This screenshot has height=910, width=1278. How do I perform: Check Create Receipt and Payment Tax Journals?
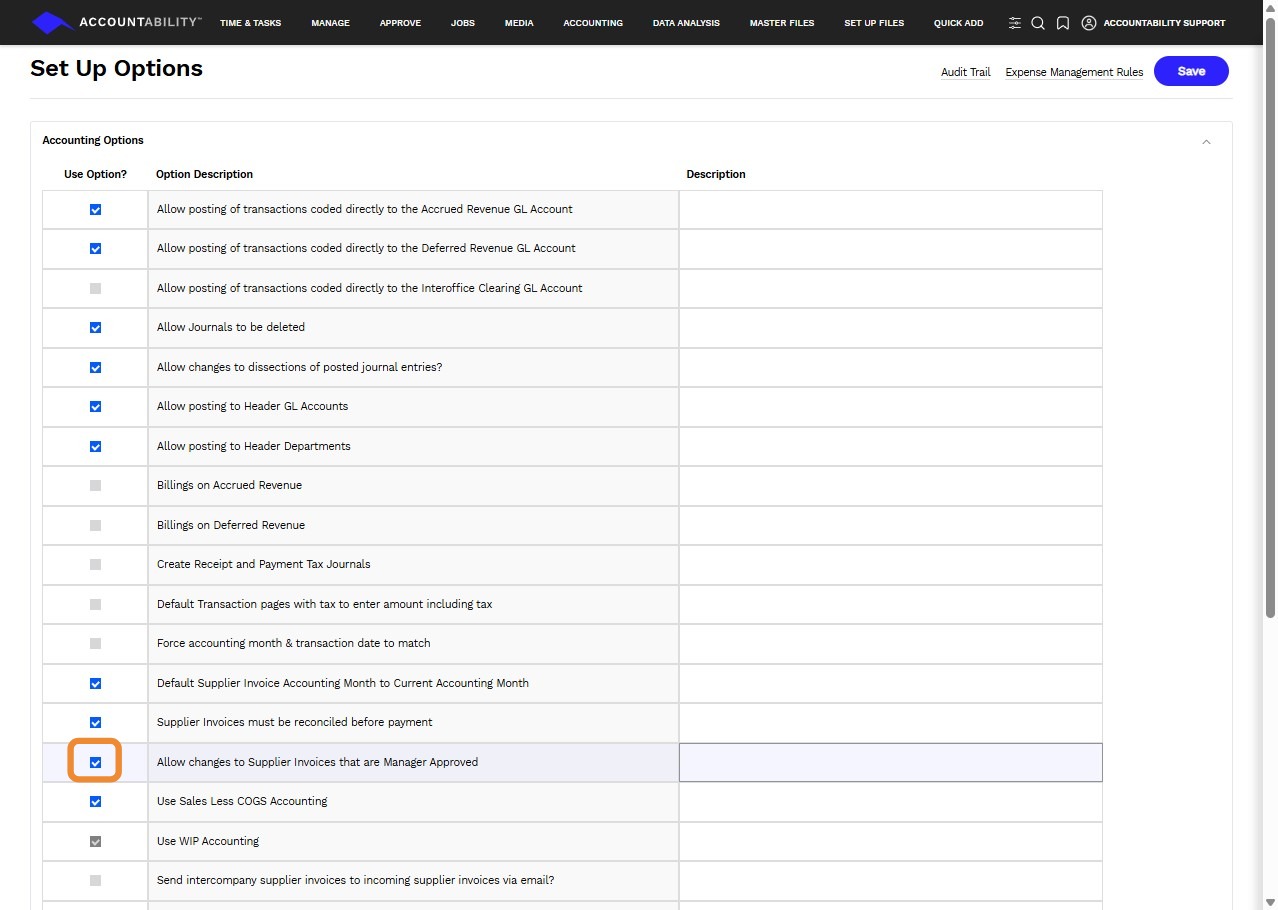(x=96, y=565)
